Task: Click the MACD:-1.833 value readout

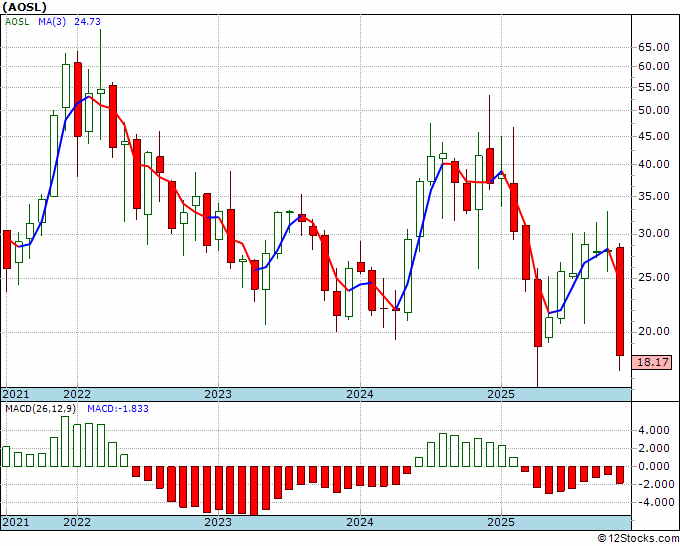Action: click(x=118, y=409)
